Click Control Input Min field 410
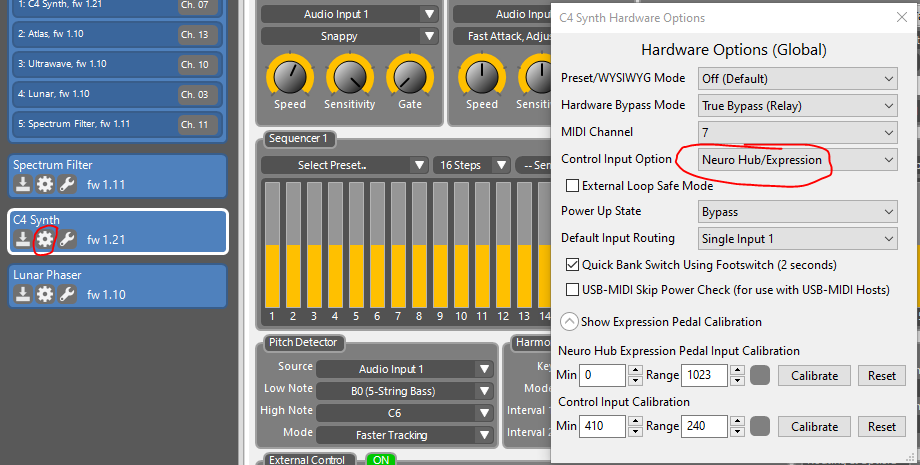 pyautogui.click(x=603, y=426)
